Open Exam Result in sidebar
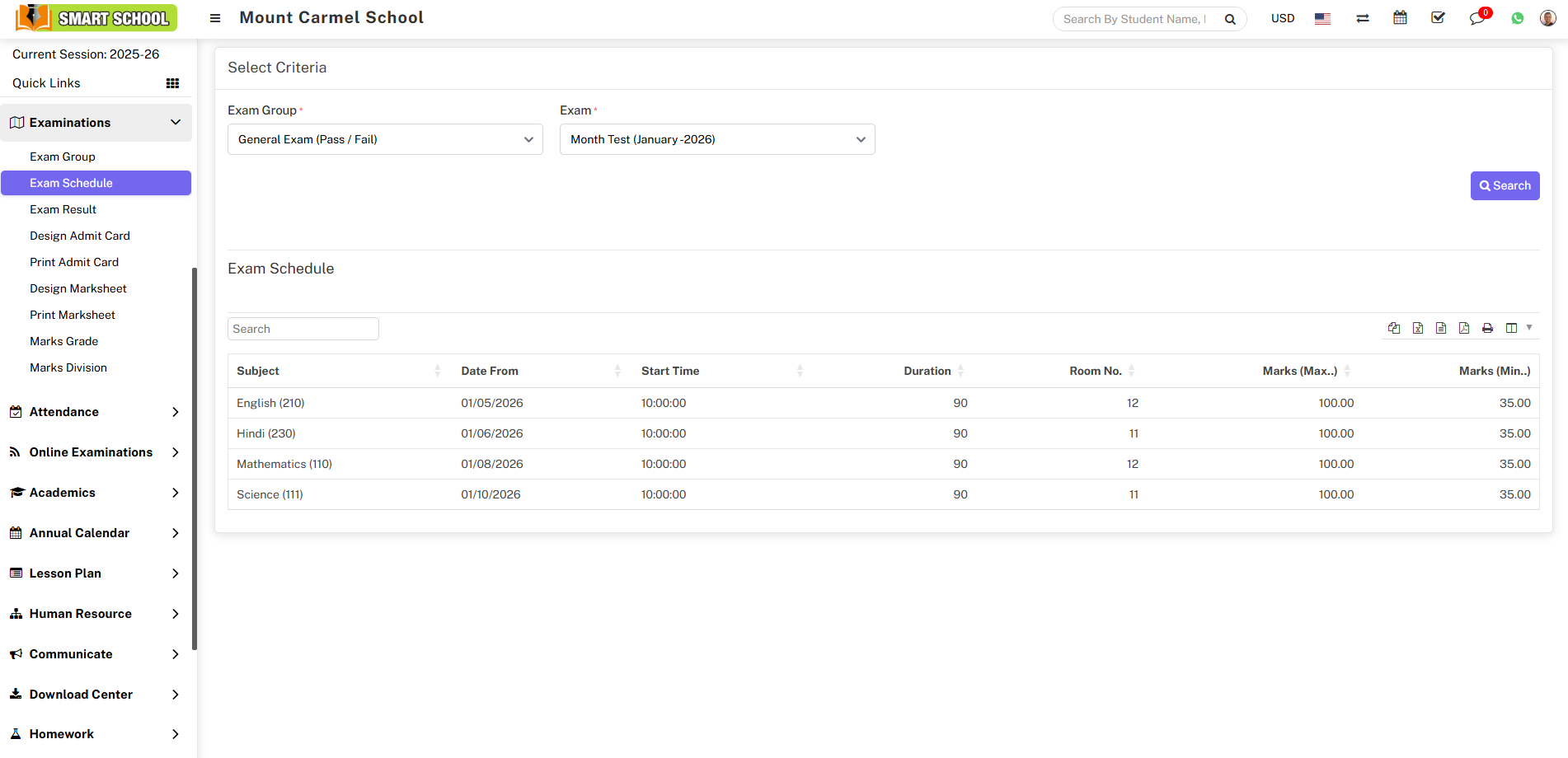The width and height of the screenshot is (1568, 758). (63, 209)
